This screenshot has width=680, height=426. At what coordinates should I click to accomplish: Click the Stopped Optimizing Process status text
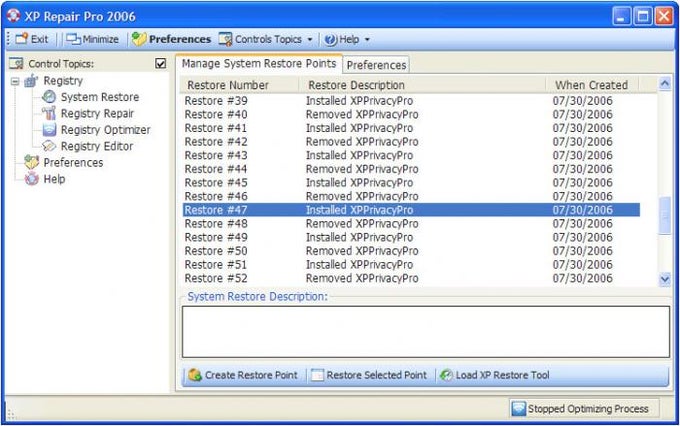coord(588,409)
